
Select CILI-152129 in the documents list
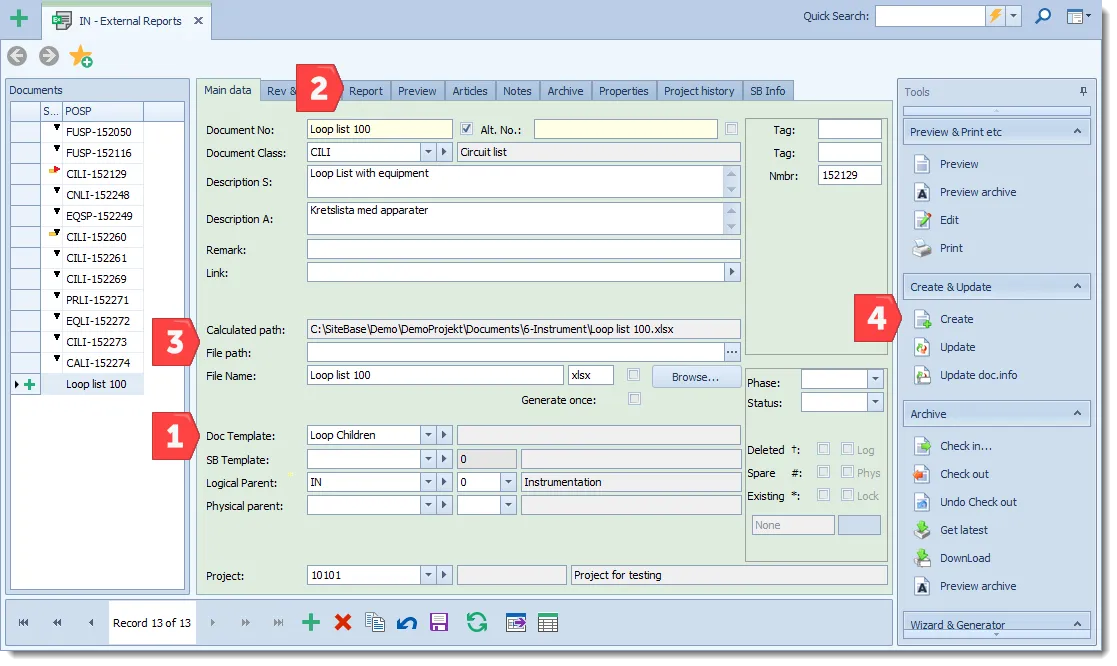96,174
